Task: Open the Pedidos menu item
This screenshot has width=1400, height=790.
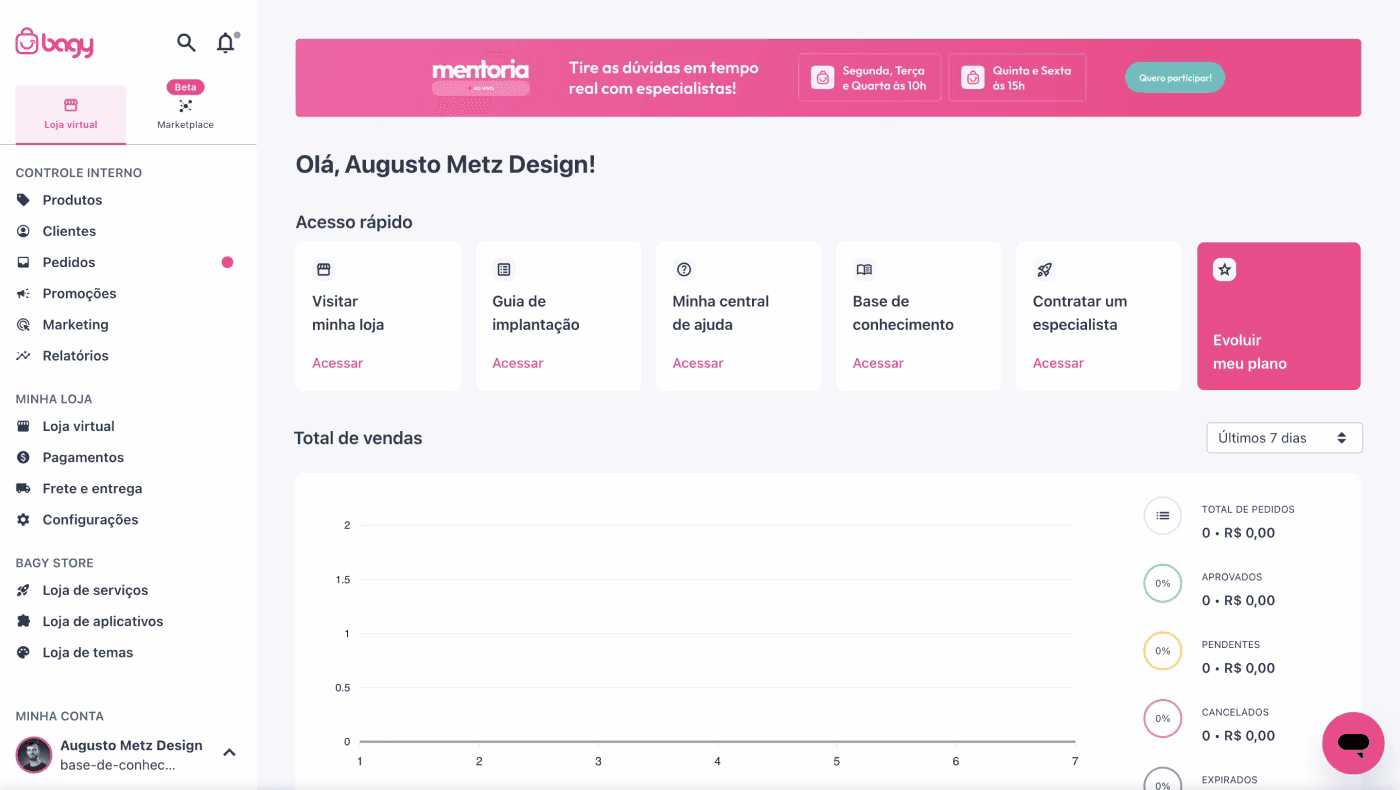Action: click(x=69, y=262)
